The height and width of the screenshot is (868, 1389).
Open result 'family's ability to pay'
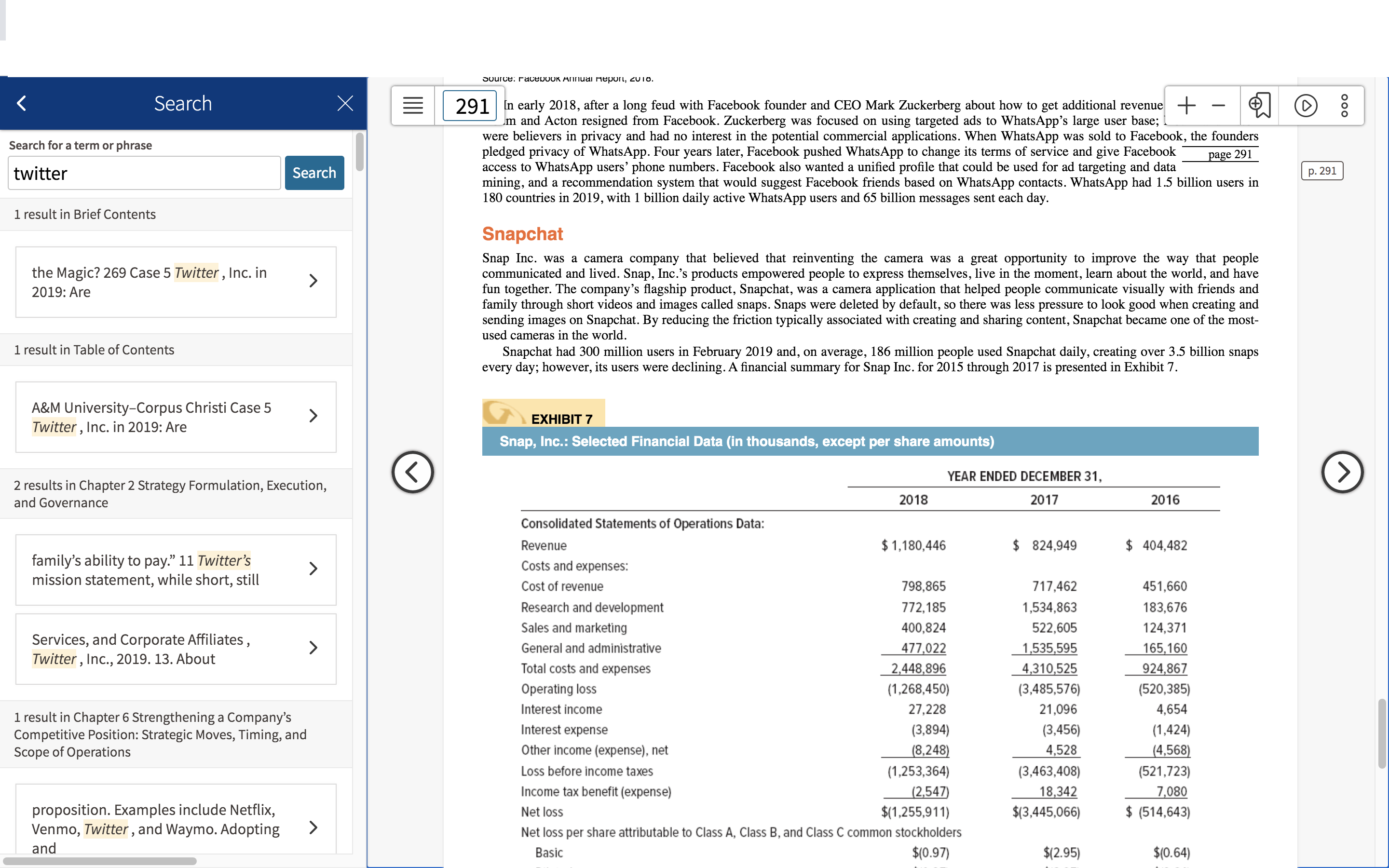point(176,570)
